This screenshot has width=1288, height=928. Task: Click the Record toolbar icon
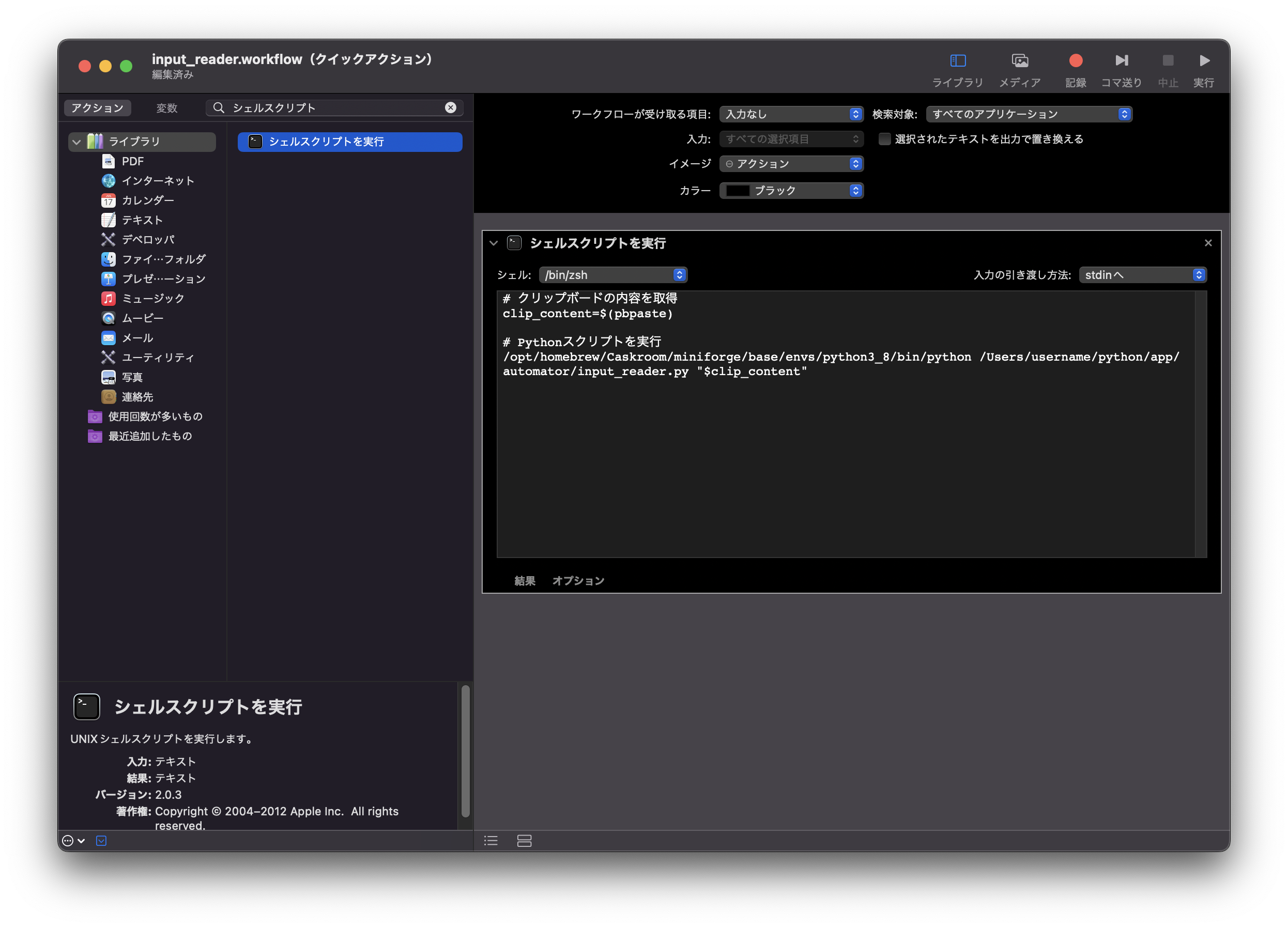(x=1075, y=61)
